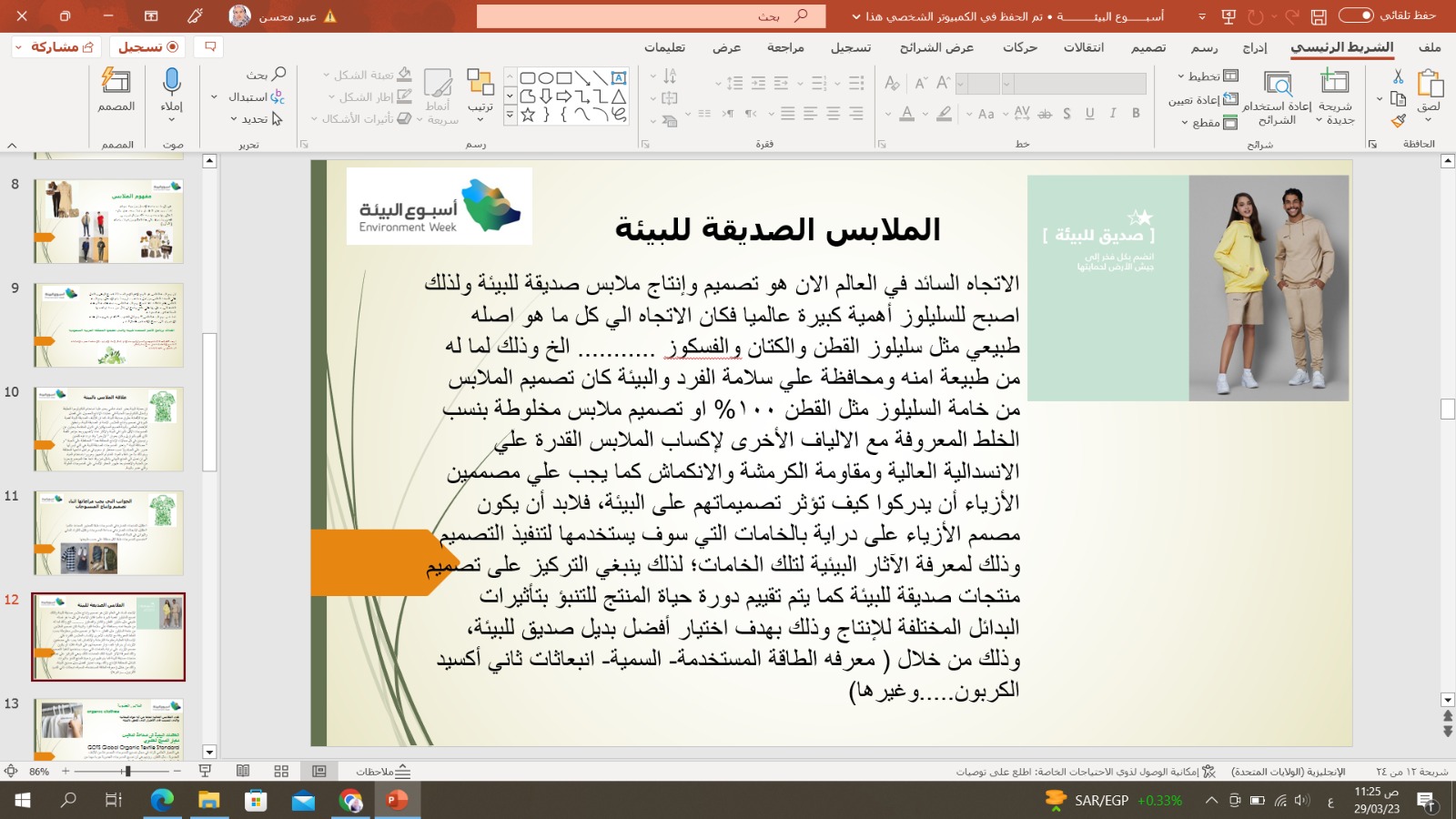Select slide 8 thumbnail
The width and height of the screenshot is (1456, 819).
(108, 221)
